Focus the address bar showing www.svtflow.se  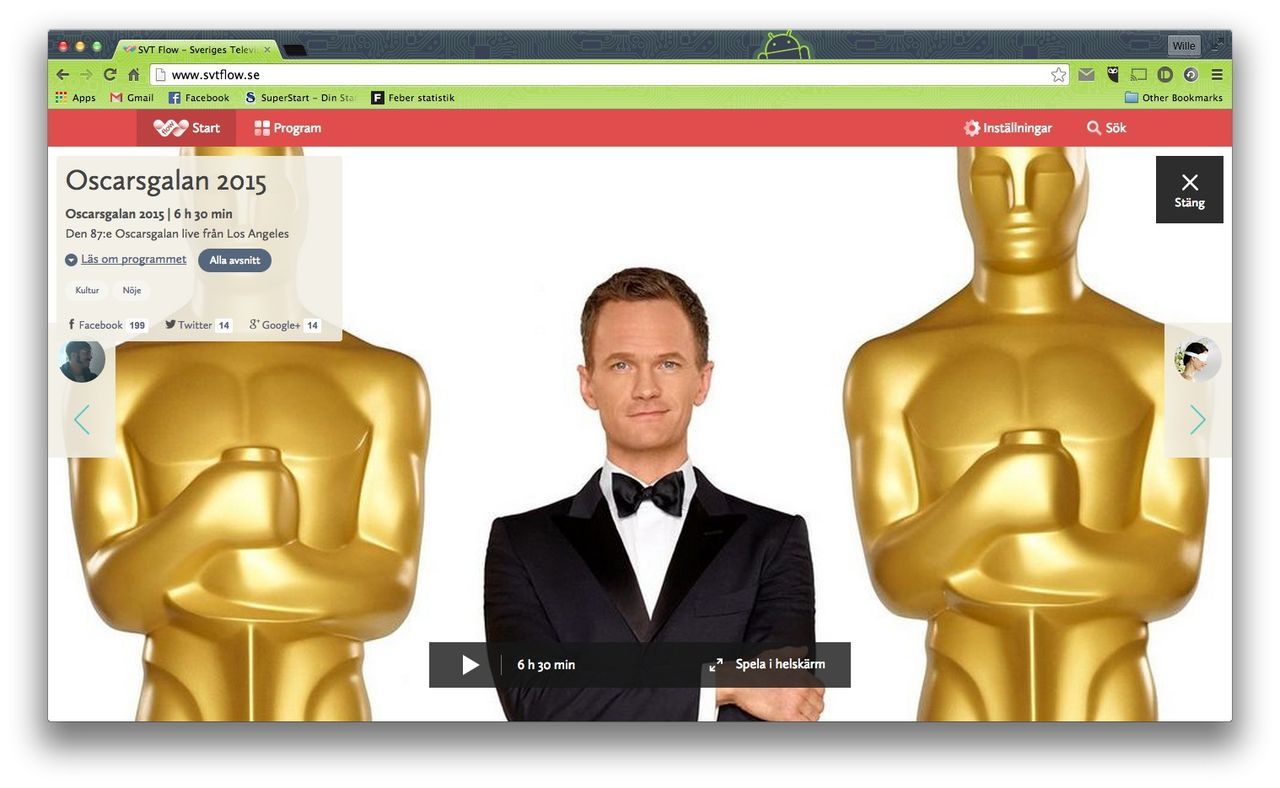610,75
